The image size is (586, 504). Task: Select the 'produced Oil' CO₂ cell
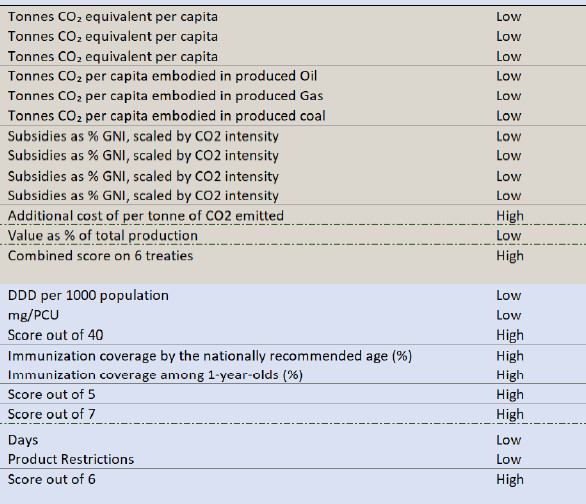(162, 76)
